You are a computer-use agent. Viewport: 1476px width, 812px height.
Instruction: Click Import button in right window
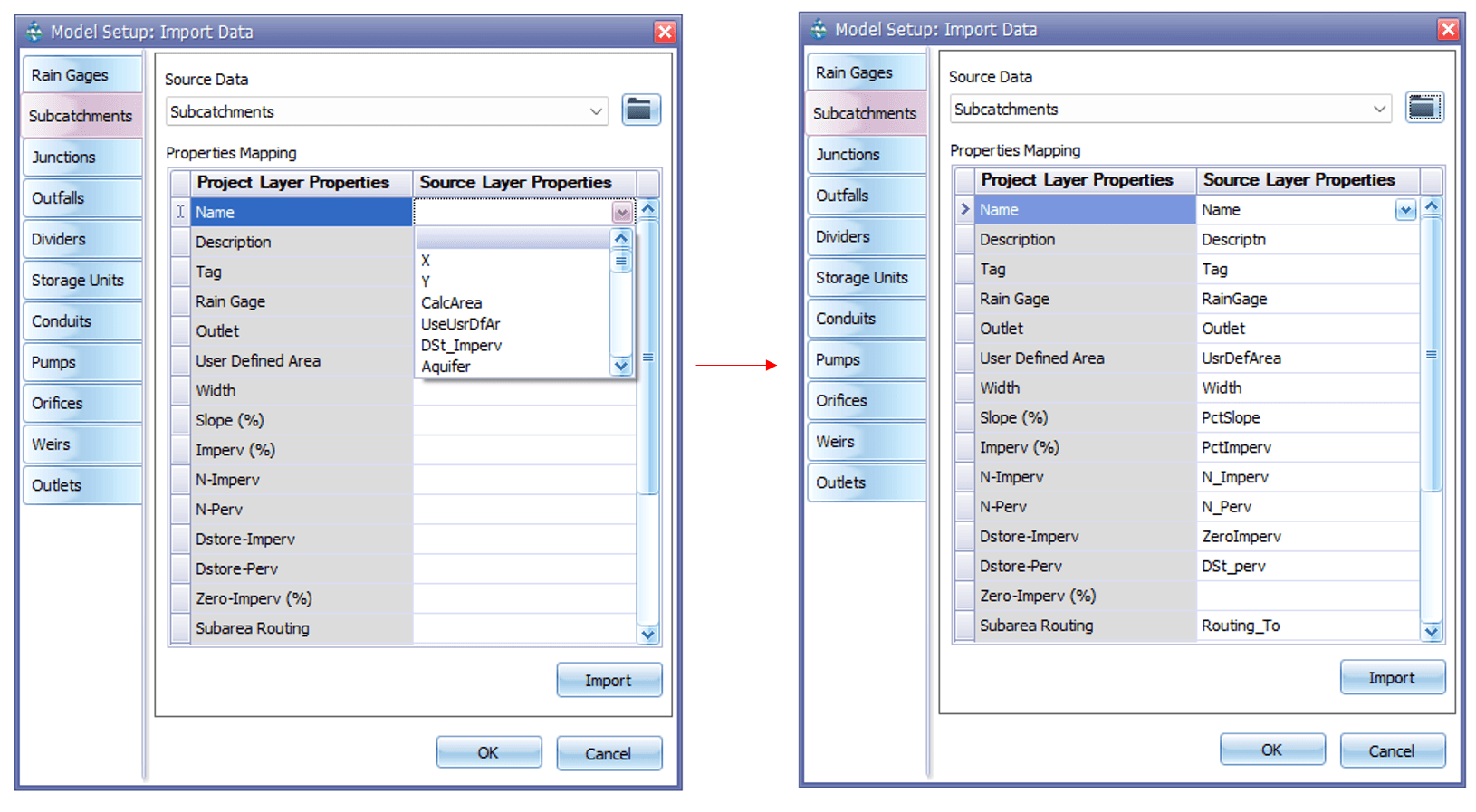pyautogui.click(x=1392, y=677)
